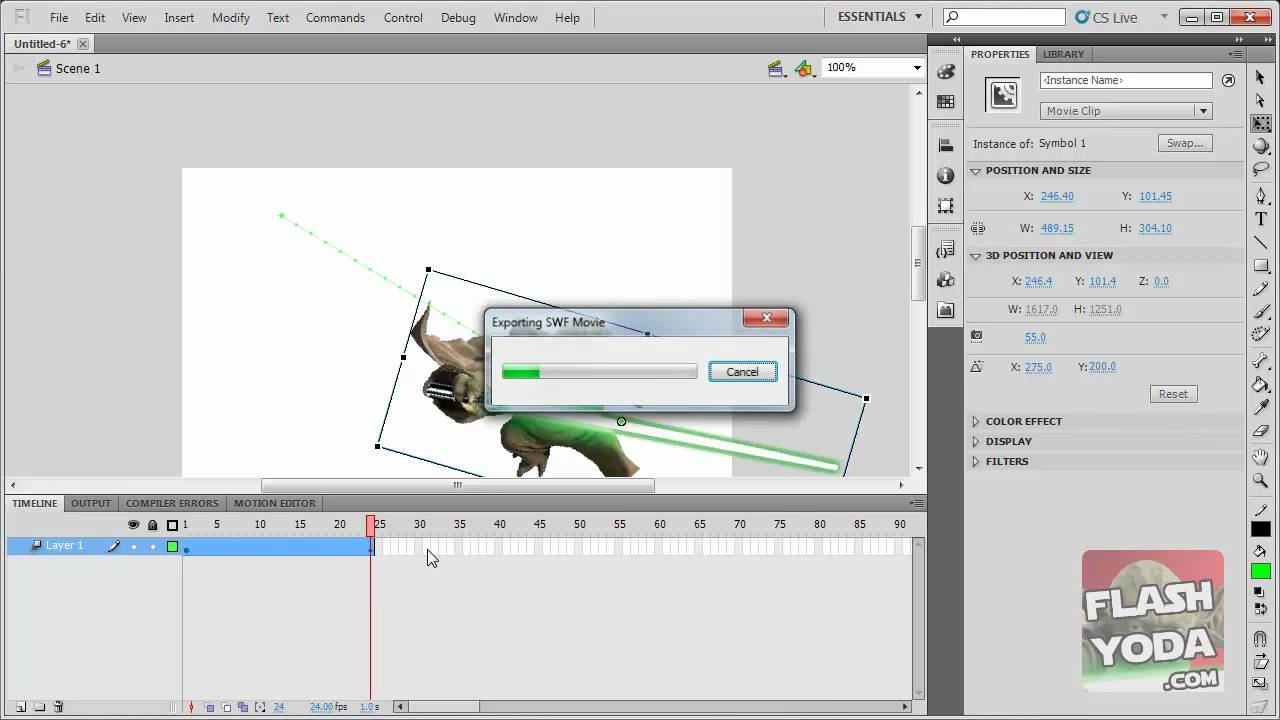Select the Pen tool
The height and width of the screenshot is (720, 1280).
coord(1261,196)
